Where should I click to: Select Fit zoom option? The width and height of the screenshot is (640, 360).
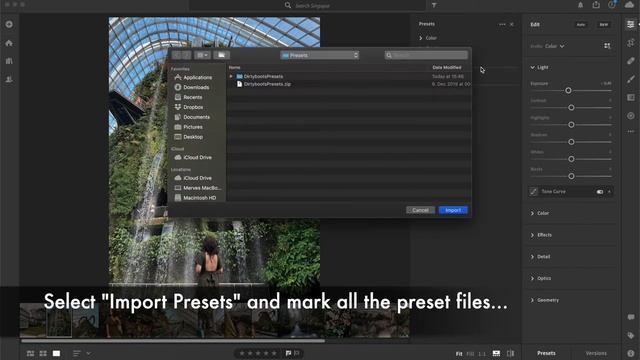[459, 354]
